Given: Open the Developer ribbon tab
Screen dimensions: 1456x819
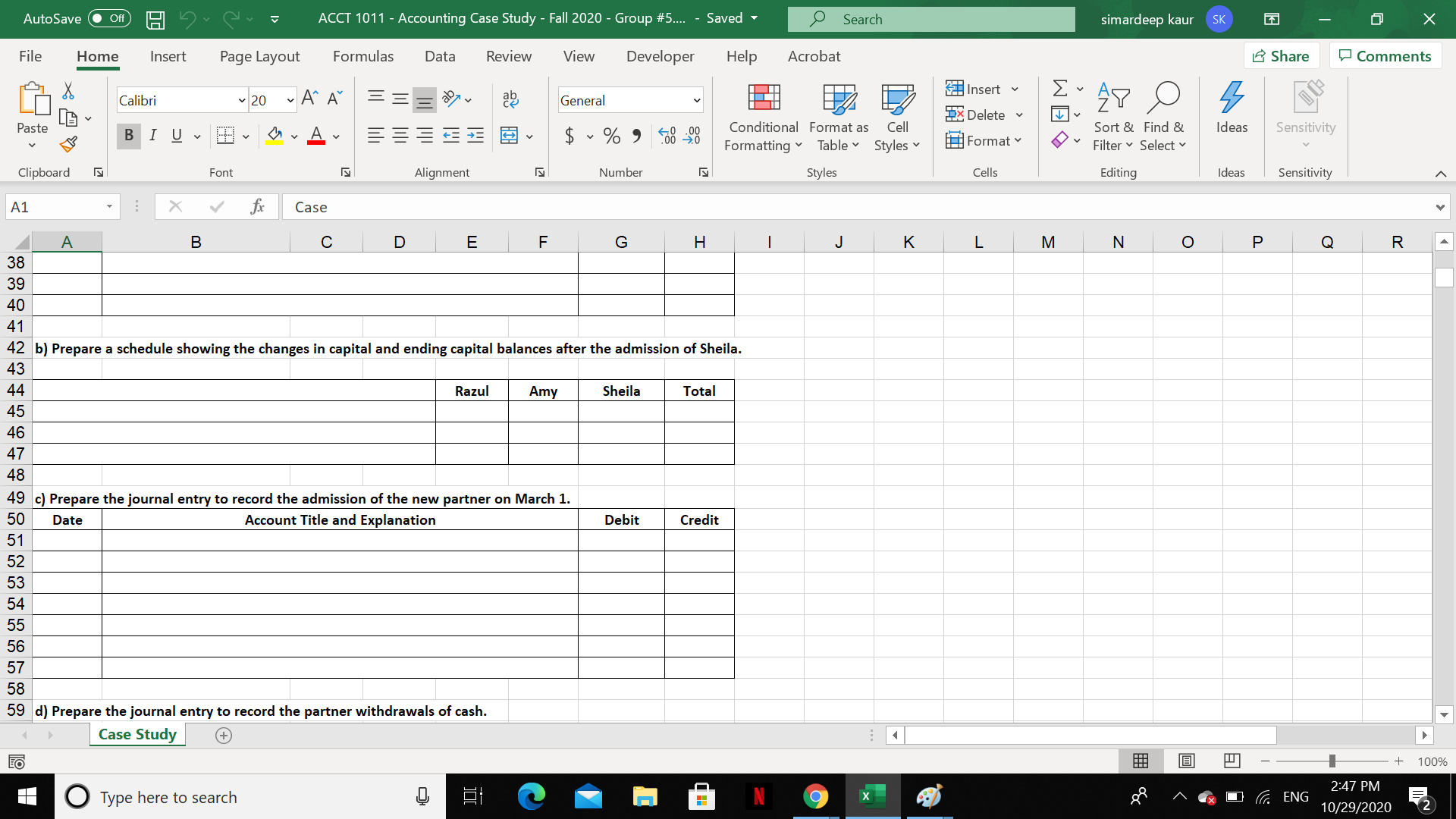Looking at the screenshot, I should (x=660, y=56).
